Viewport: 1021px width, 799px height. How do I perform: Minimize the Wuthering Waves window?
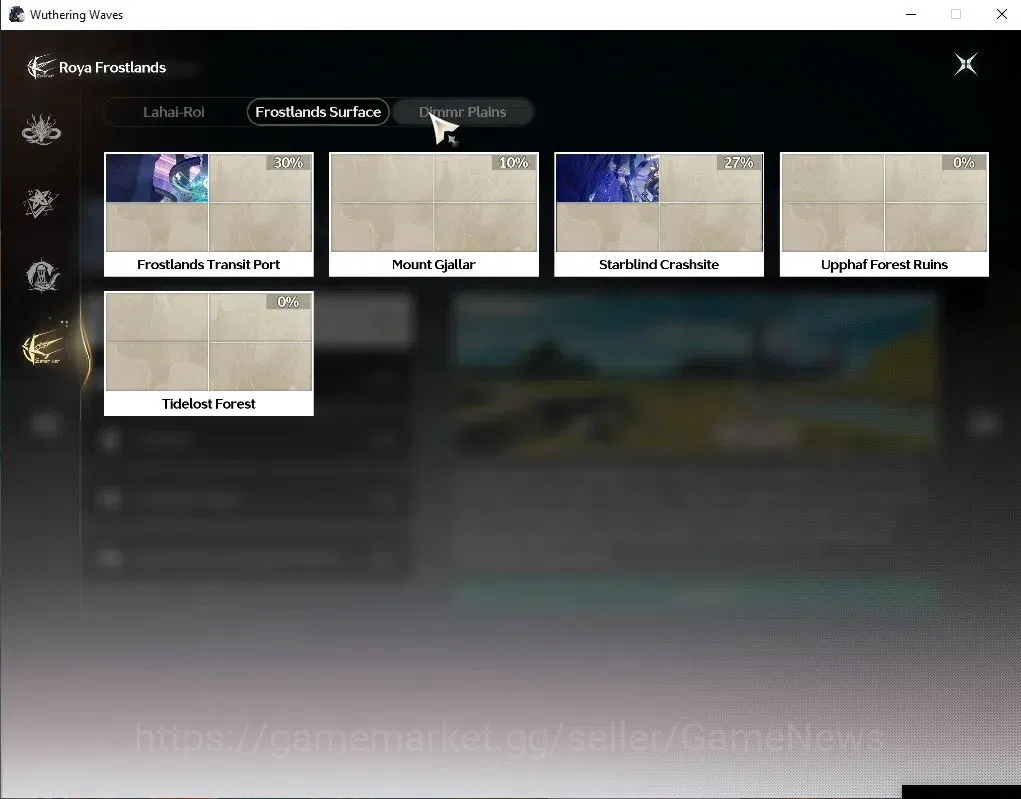(x=911, y=14)
